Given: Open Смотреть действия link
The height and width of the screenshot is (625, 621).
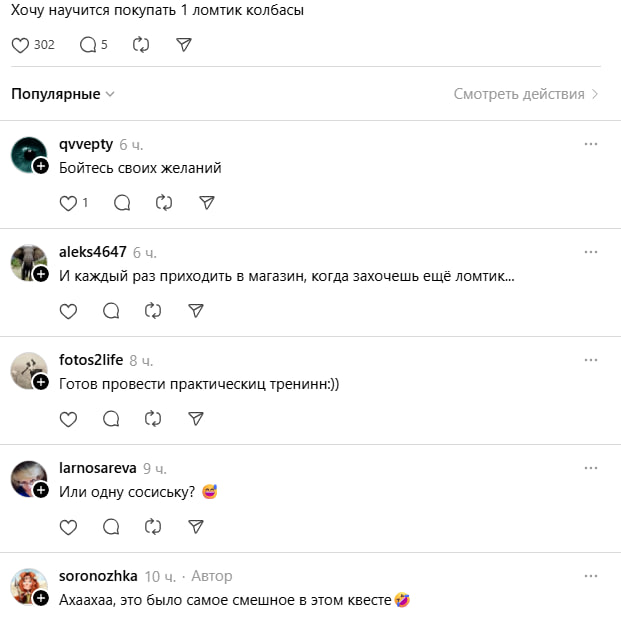Looking at the screenshot, I should click(526, 94).
